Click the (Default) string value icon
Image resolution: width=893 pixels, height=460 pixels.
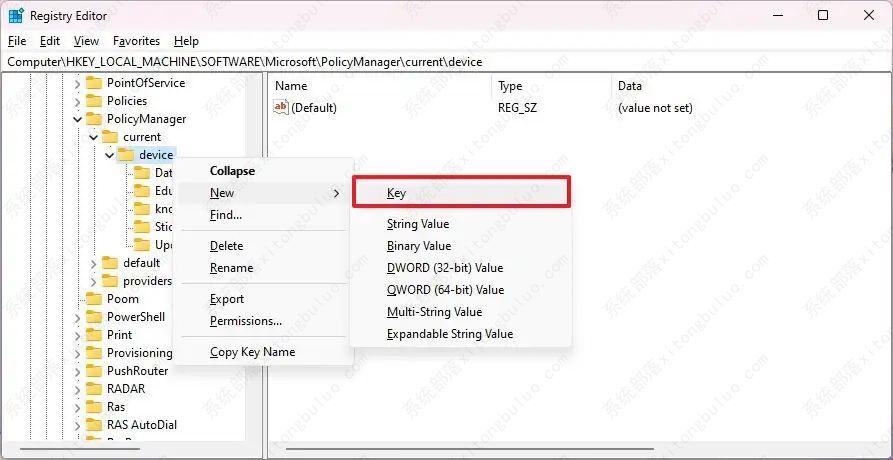click(x=281, y=107)
